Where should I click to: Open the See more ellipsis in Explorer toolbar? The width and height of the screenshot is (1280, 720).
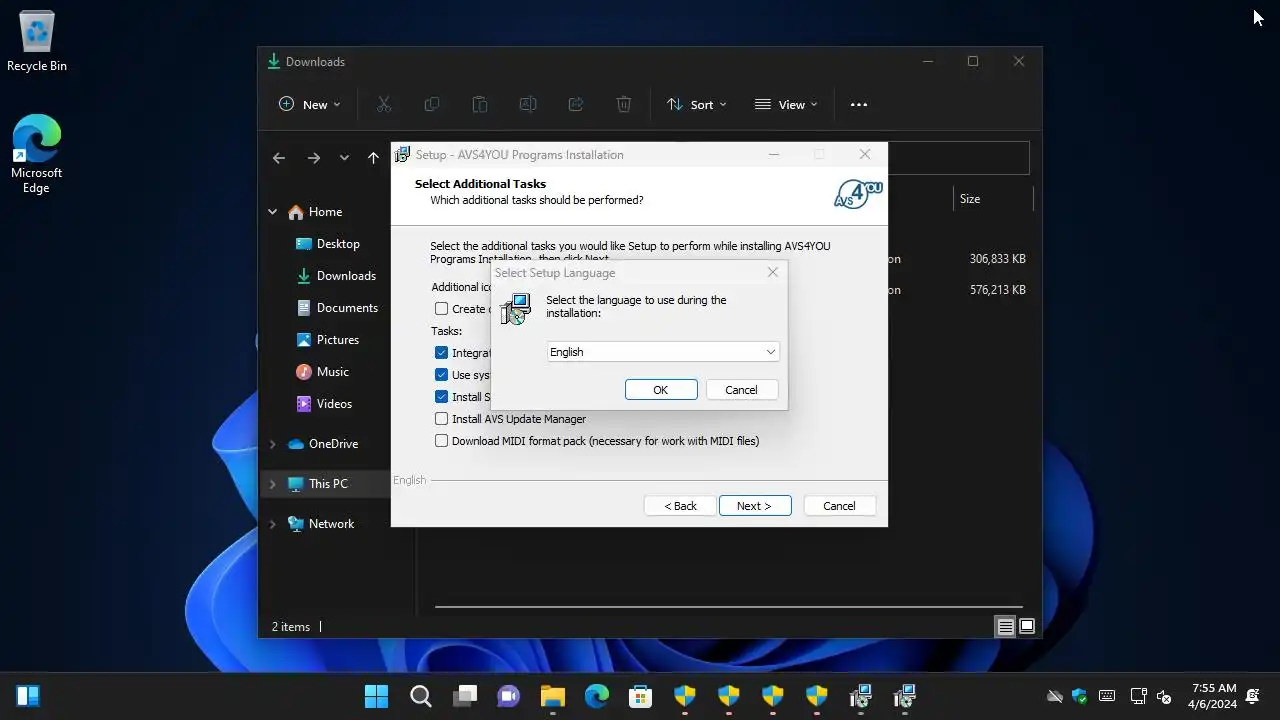click(859, 104)
